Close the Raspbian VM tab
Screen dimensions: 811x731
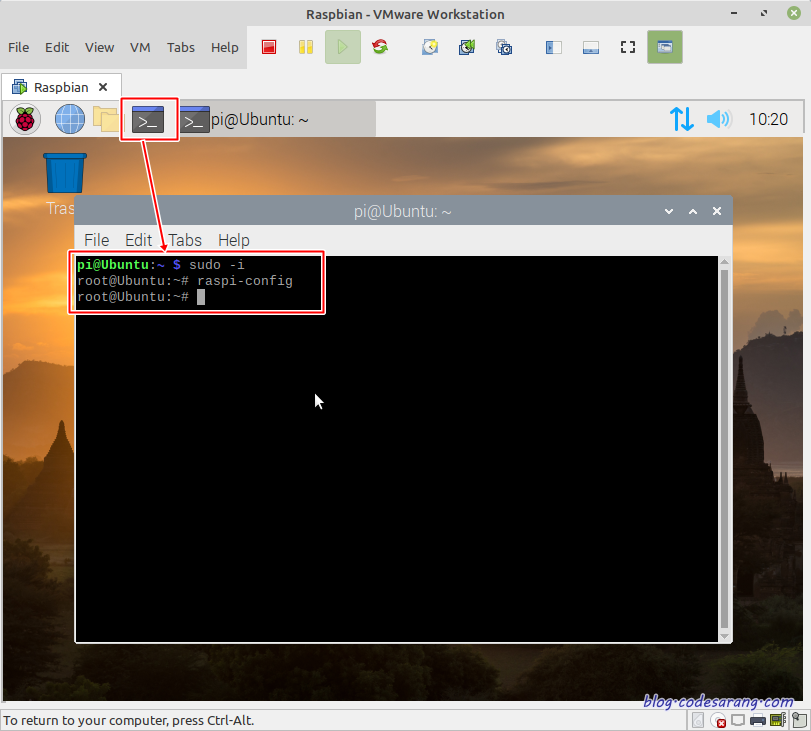(x=103, y=87)
